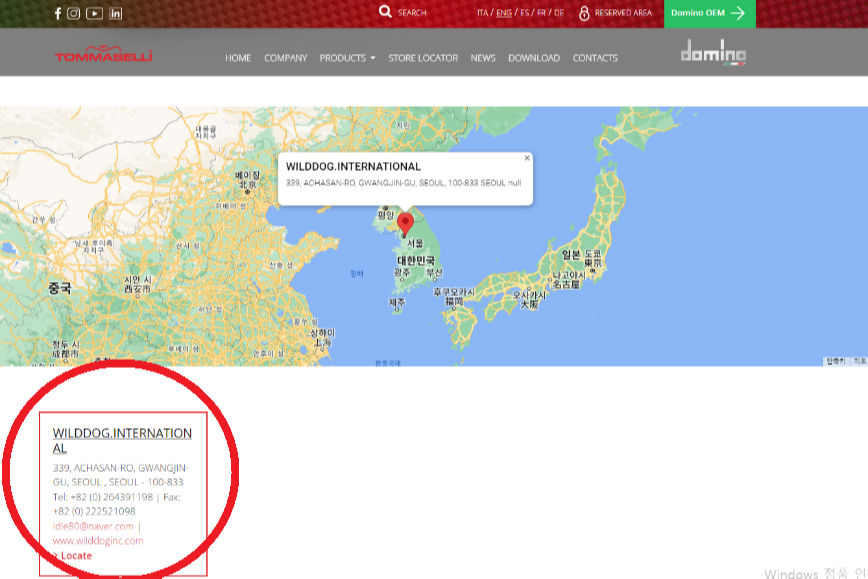The image size is (868, 579).
Task: Click the Tommaselli logo
Action: (x=104, y=54)
